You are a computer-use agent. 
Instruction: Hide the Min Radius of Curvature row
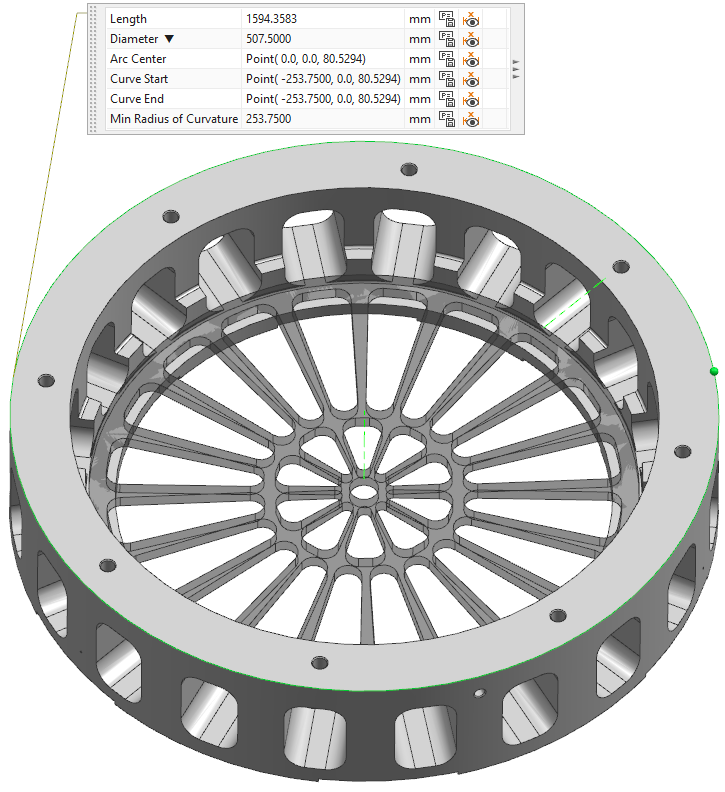(471, 119)
